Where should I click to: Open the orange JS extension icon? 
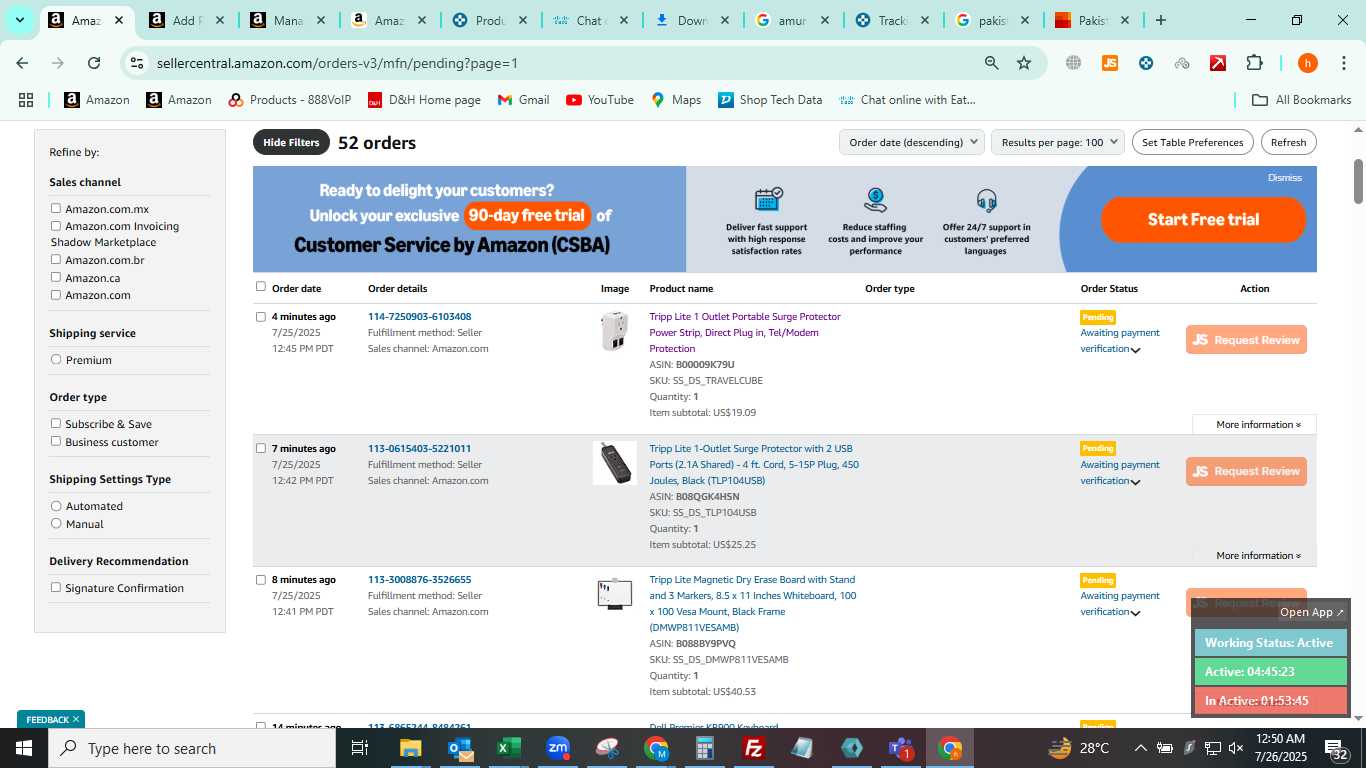pos(1110,63)
